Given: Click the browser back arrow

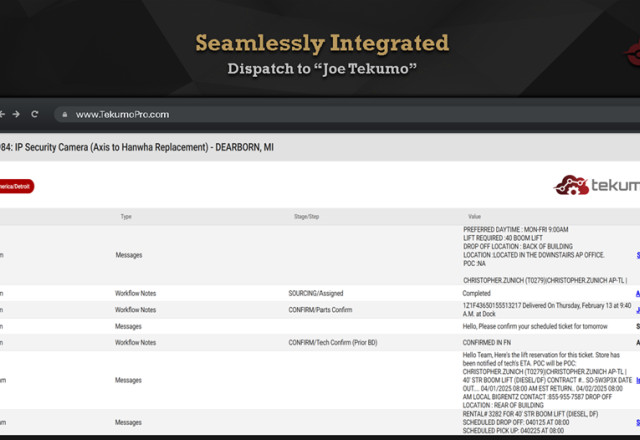Looking at the screenshot, I should (2, 114).
